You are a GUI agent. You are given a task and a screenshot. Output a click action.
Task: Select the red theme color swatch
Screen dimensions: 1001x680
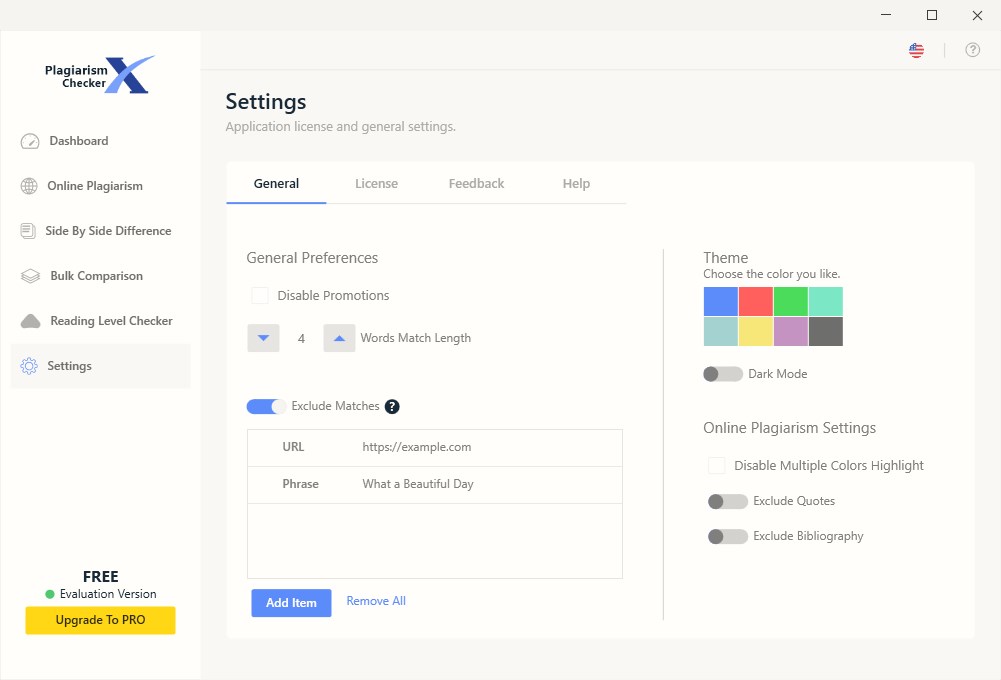pyautogui.click(x=756, y=300)
